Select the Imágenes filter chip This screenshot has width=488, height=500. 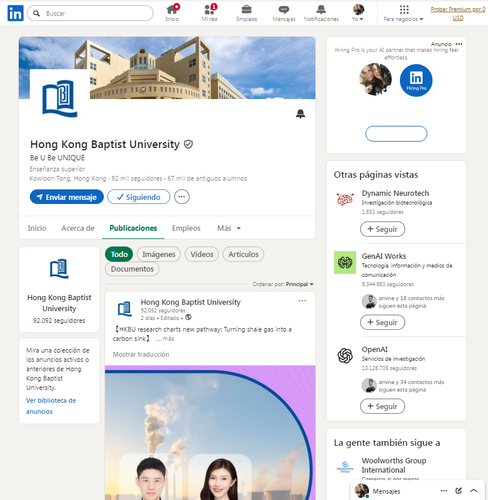[x=159, y=254]
